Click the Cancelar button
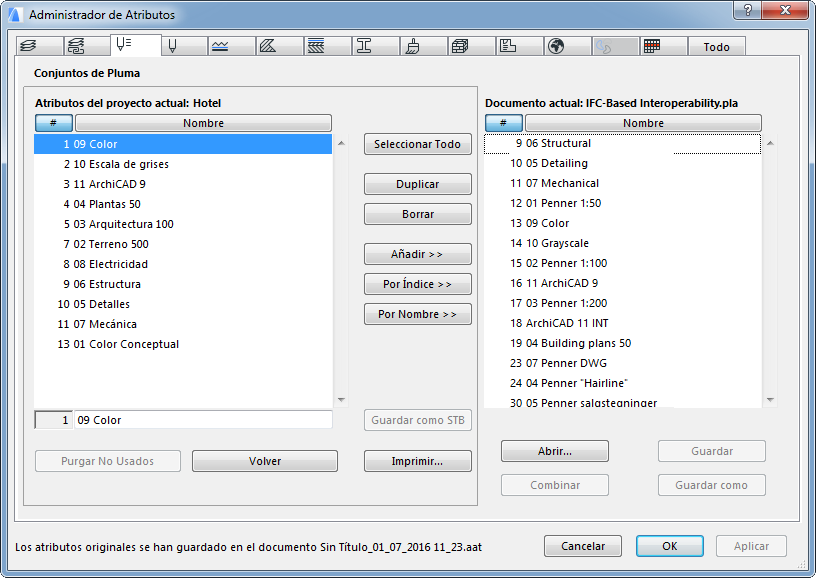This screenshot has width=816, height=578. click(583, 546)
